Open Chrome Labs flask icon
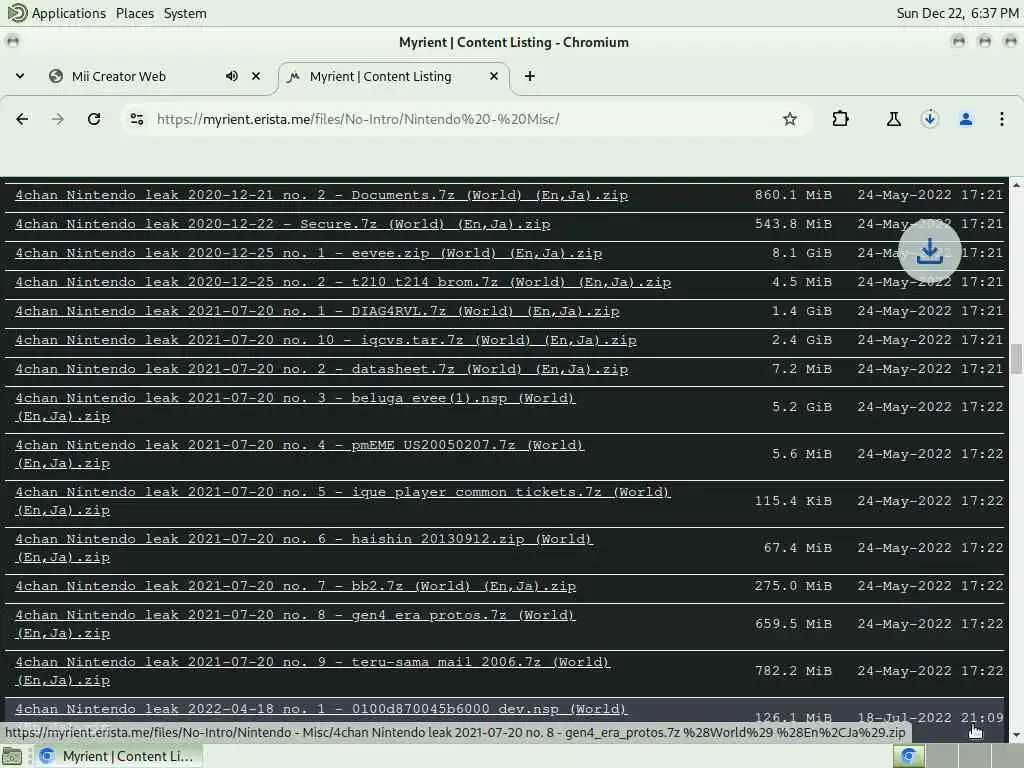1024x768 pixels. pos(893,119)
